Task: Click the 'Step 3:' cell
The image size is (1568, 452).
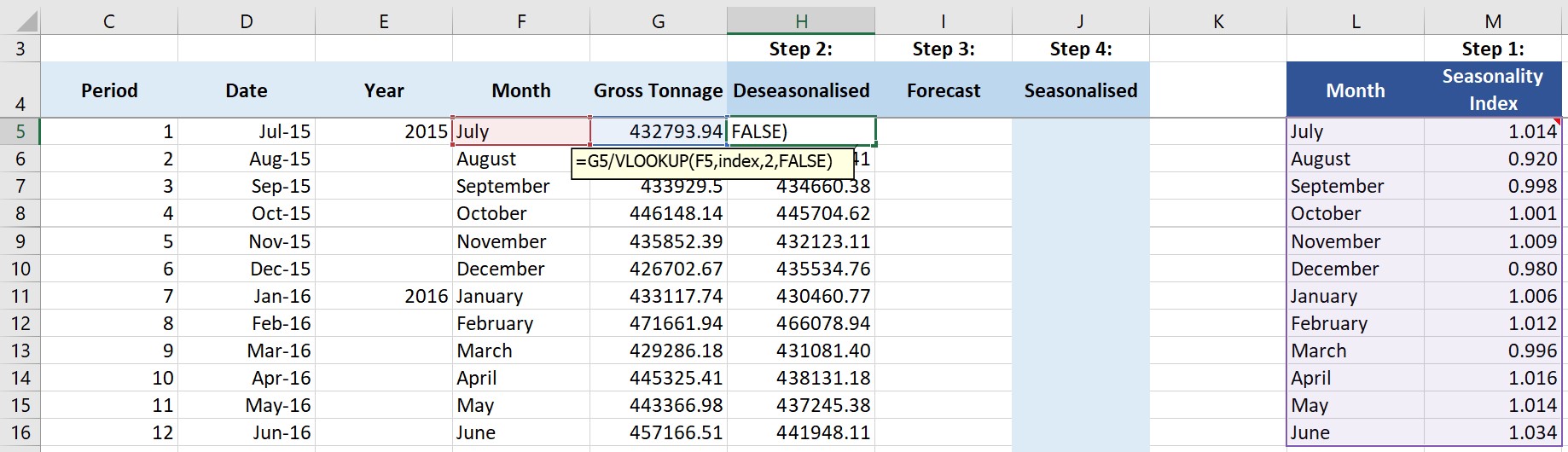Action: point(944,49)
